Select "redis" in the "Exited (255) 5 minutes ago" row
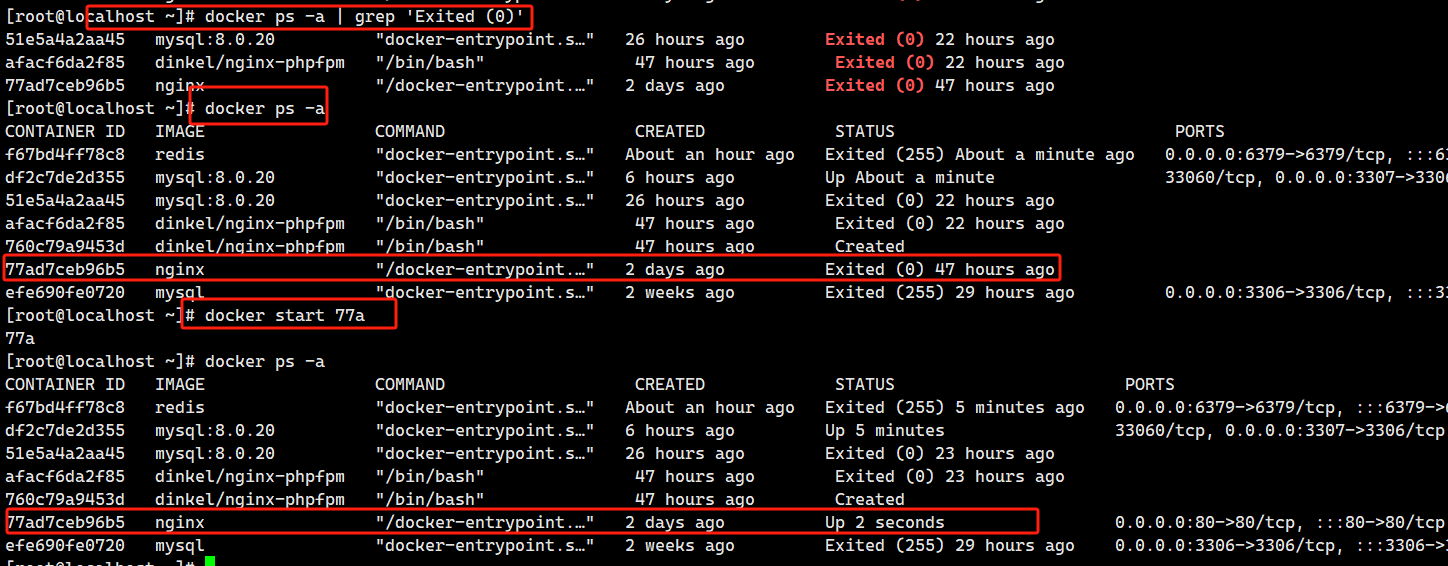Screen dimensions: 1448x566 180,408
